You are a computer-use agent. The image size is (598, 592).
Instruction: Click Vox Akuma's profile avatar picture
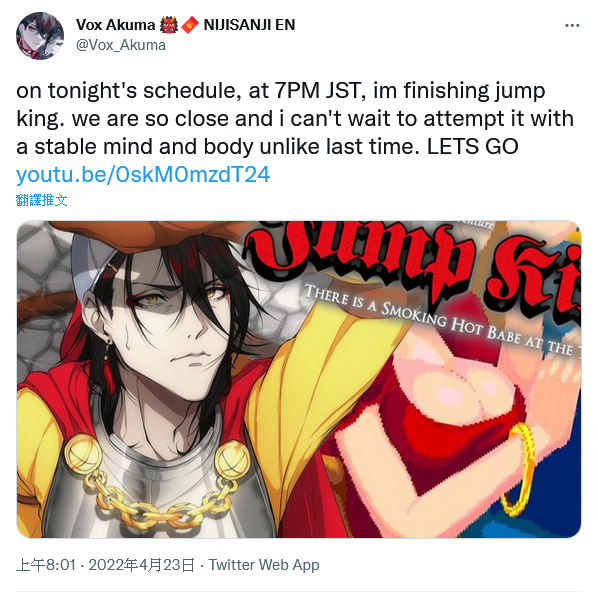point(40,36)
